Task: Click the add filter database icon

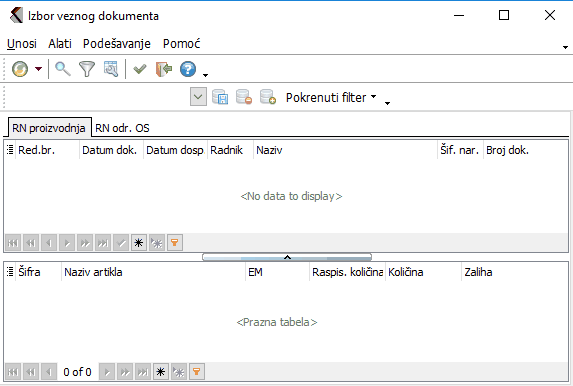Action: point(268,97)
